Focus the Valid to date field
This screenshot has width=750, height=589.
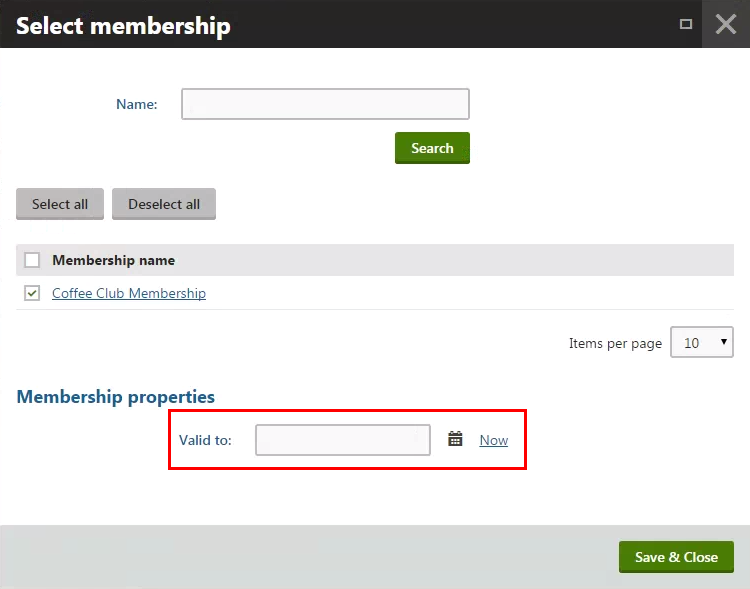(x=343, y=440)
